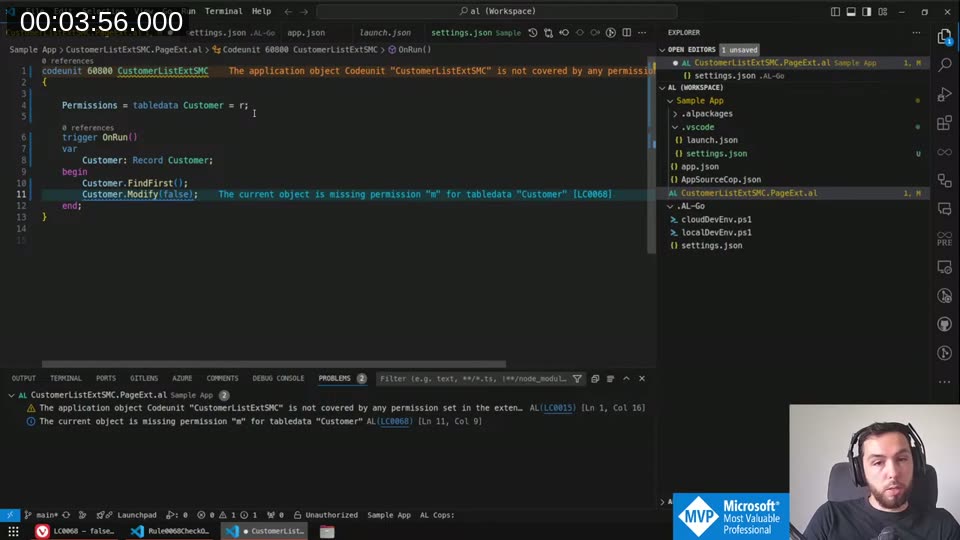Viewport: 960px width, 540px height.
Task: Open the Search view in activity bar
Action: click(x=945, y=64)
